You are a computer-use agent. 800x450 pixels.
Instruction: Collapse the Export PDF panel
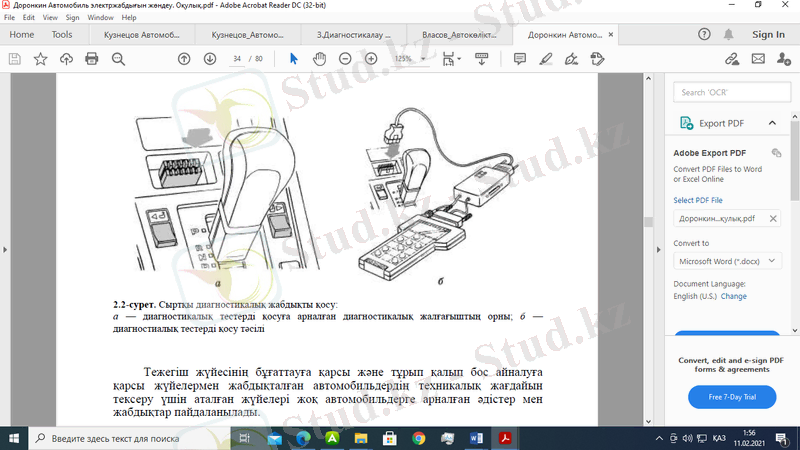[772, 123]
